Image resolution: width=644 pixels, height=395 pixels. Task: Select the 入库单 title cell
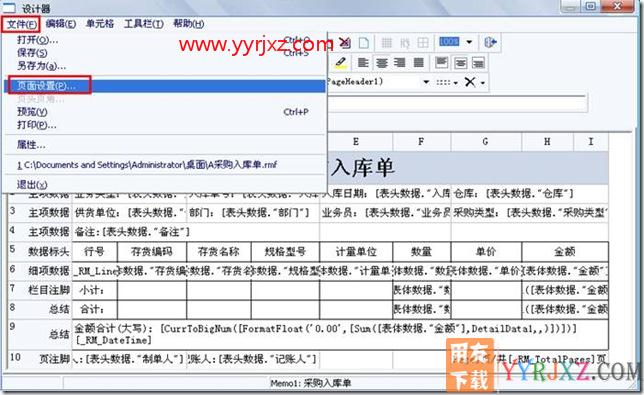[x=468, y=168]
